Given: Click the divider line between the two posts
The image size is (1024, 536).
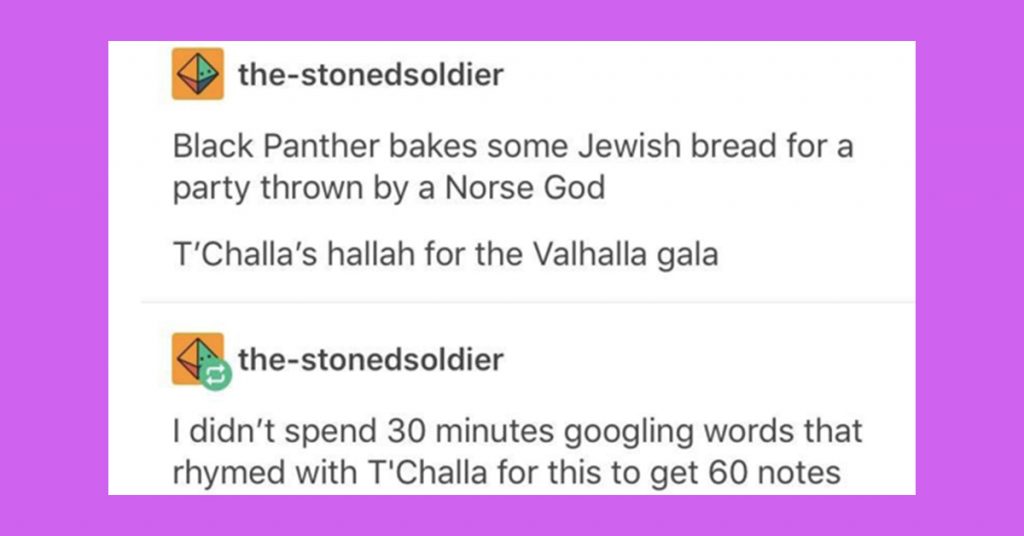Looking at the screenshot, I should click(528, 302).
